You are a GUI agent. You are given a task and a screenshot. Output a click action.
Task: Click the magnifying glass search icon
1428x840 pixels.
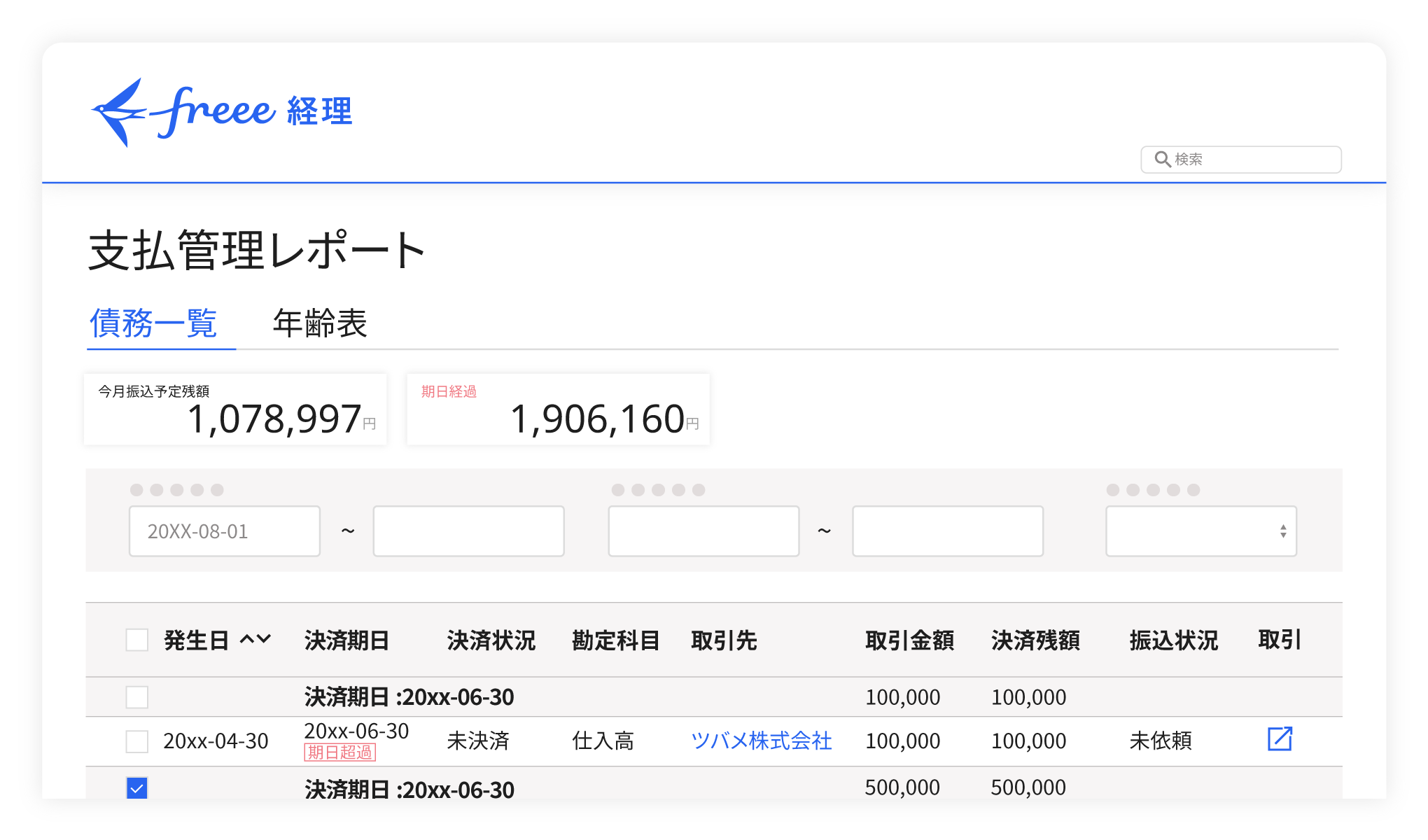tap(1162, 160)
